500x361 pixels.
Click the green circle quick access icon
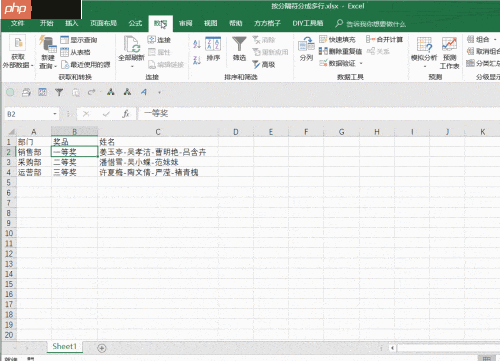click(10, 92)
